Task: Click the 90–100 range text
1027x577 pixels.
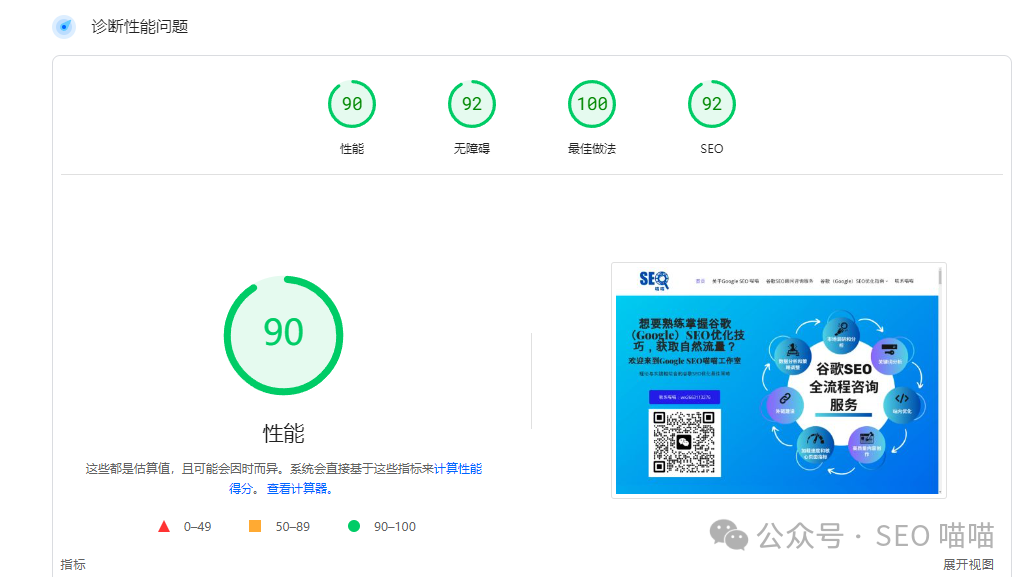Action: coord(394,527)
